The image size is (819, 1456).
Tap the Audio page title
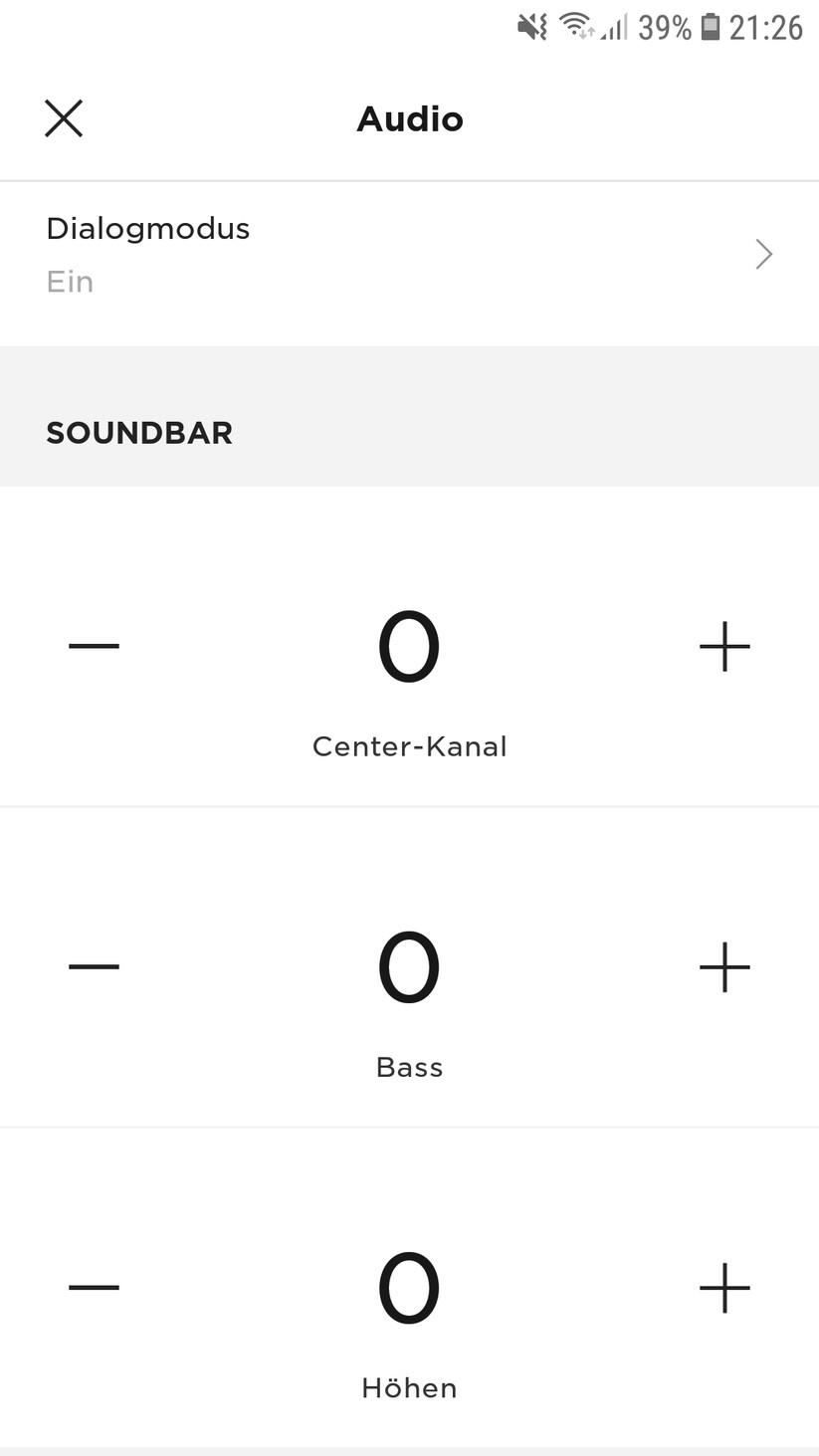click(410, 119)
